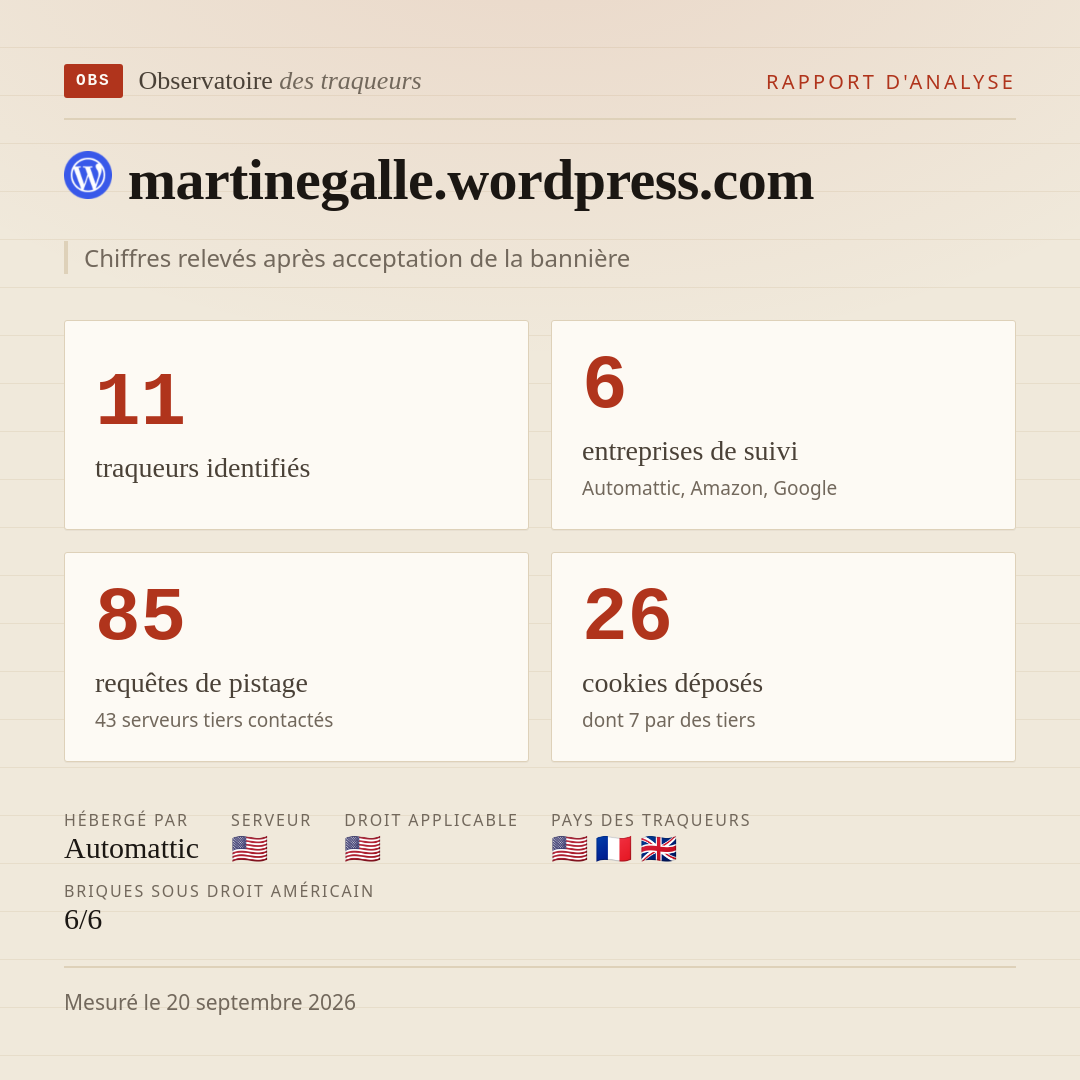Click the DROIT APPLICABLE label
1080x1080 pixels.
click(x=431, y=820)
